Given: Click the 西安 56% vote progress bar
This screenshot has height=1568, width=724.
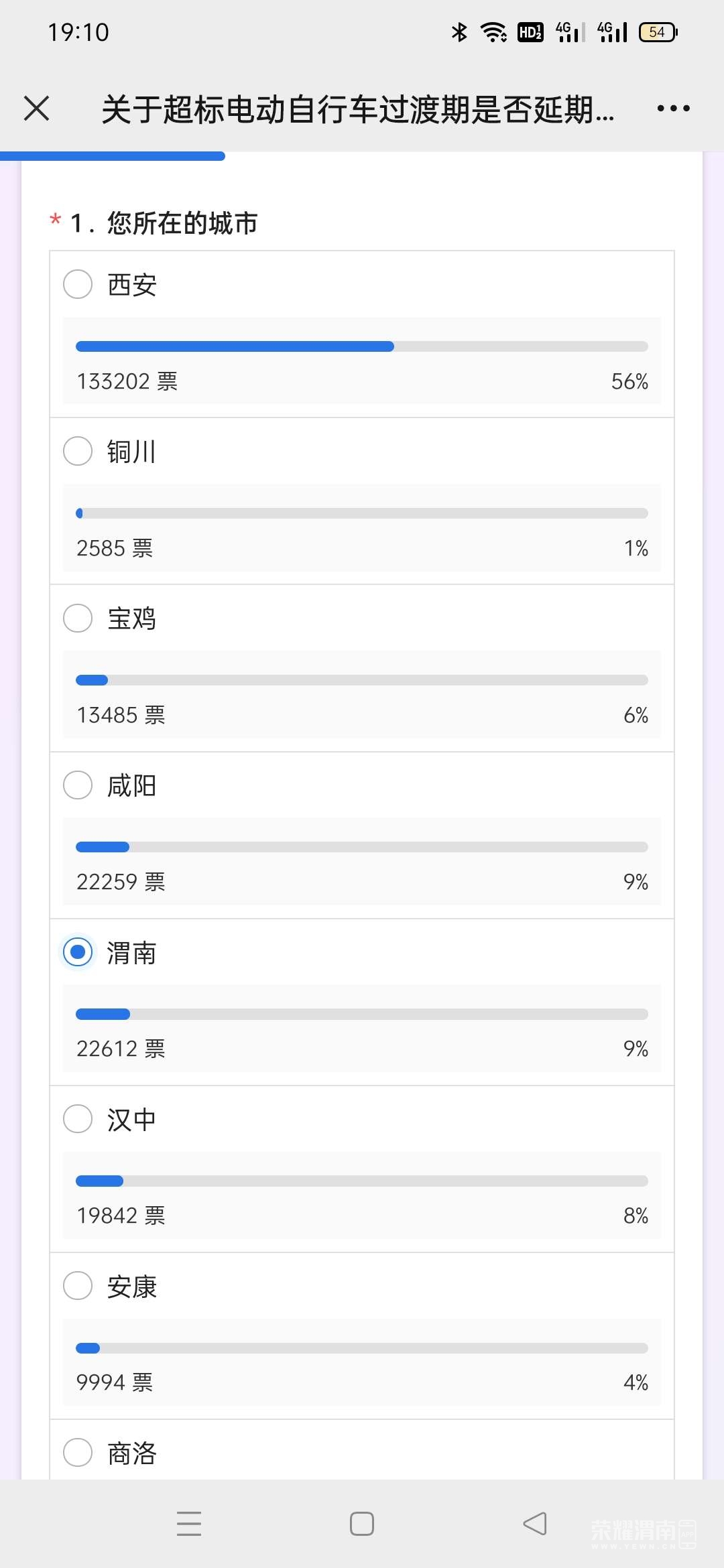Looking at the screenshot, I should pyautogui.click(x=362, y=346).
